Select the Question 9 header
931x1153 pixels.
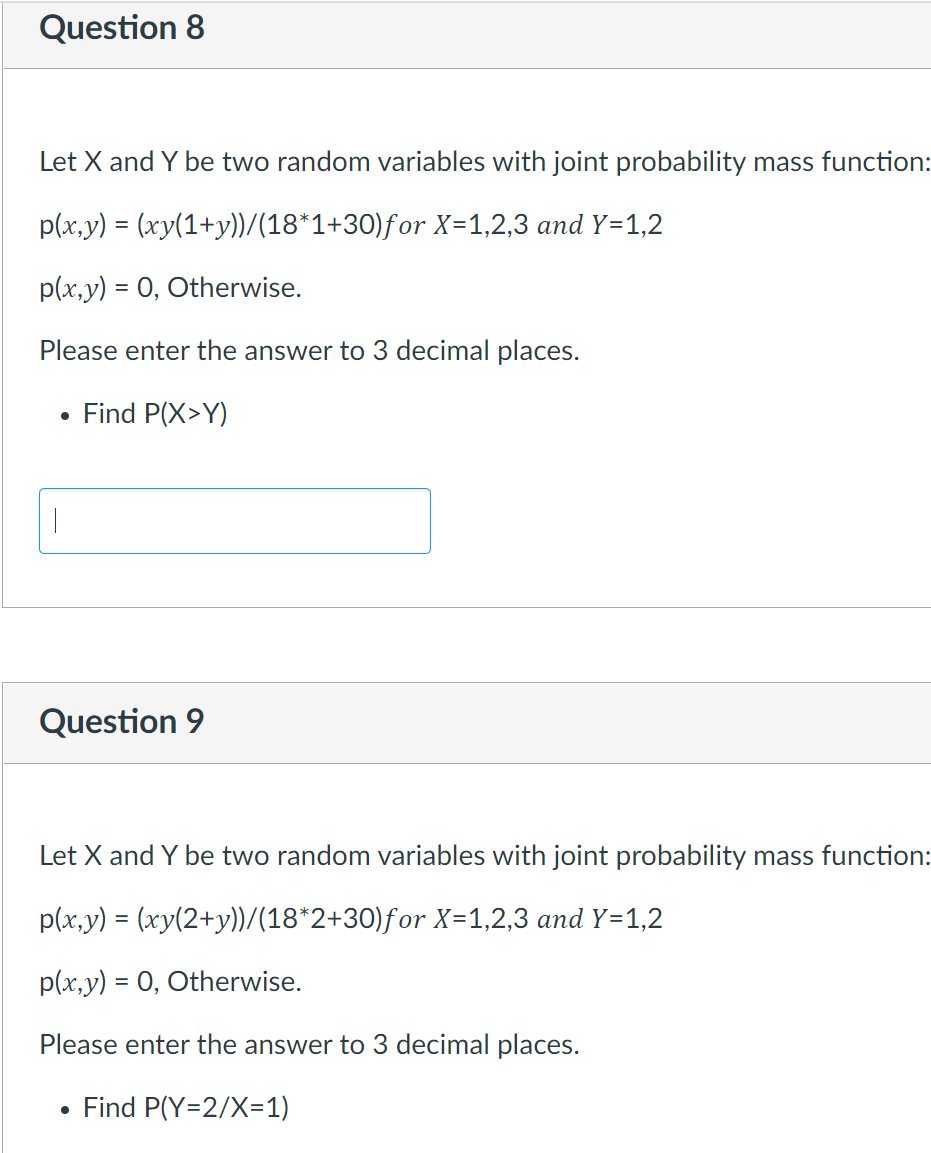pos(122,721)
